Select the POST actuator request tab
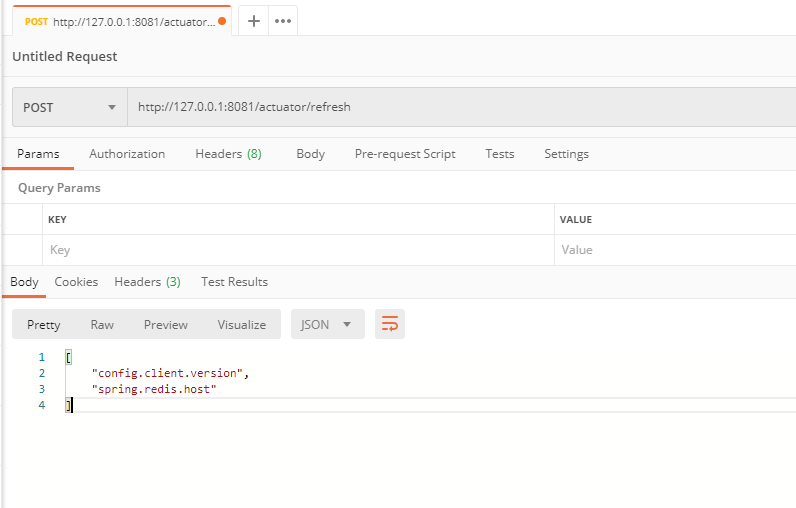The image size is (796, 508). pyautogui.click(x=122, y=21)
